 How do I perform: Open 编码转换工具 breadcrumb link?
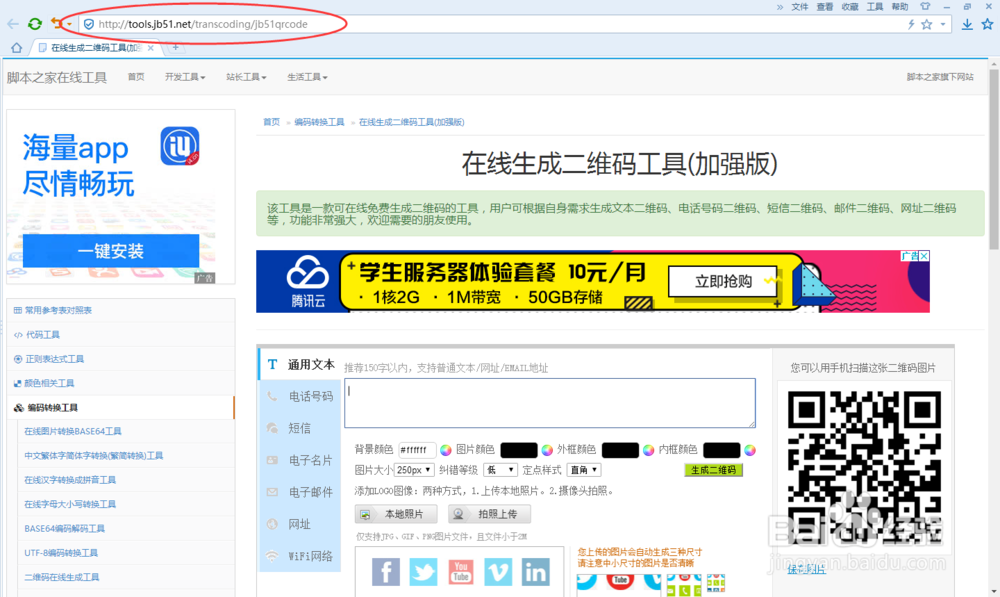click(x=319, y=122)
